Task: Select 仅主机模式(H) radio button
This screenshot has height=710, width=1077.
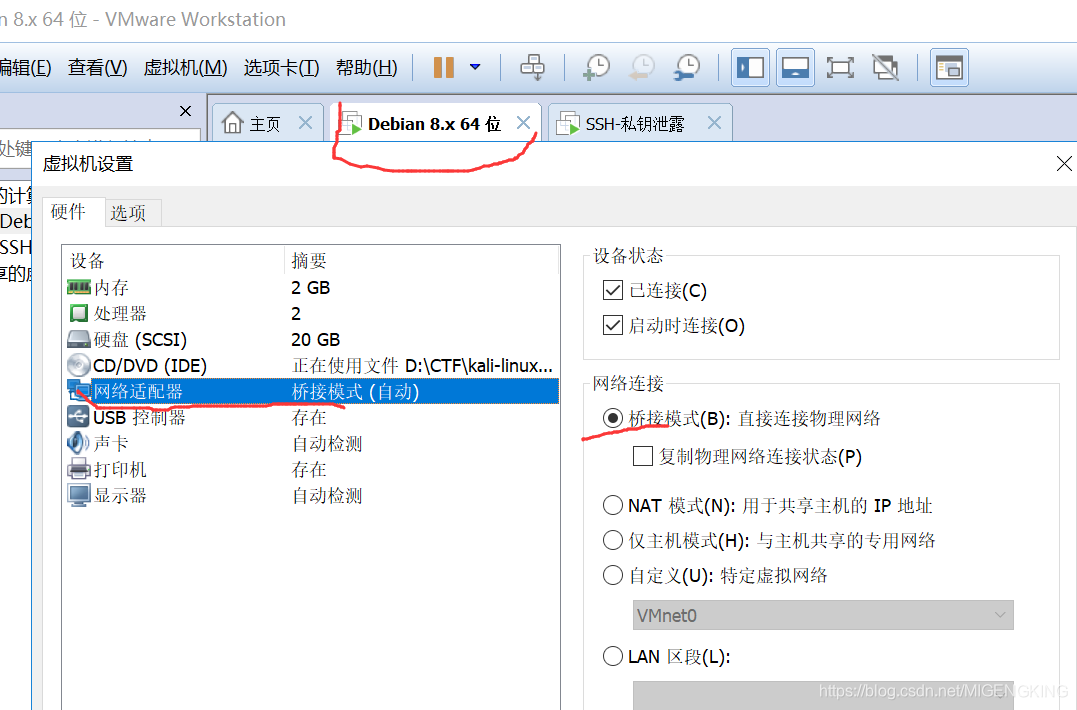Action: click(613, 540)
